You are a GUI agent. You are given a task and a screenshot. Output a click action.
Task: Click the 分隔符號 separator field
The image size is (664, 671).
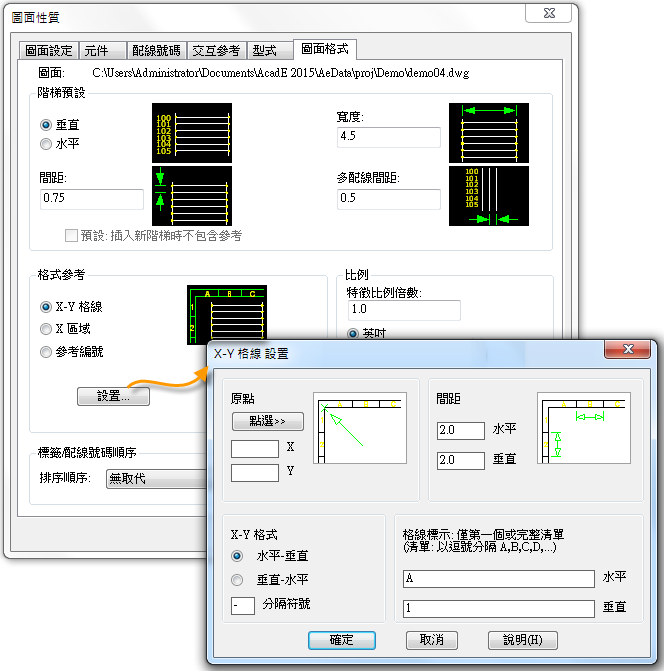coord(243,606)
